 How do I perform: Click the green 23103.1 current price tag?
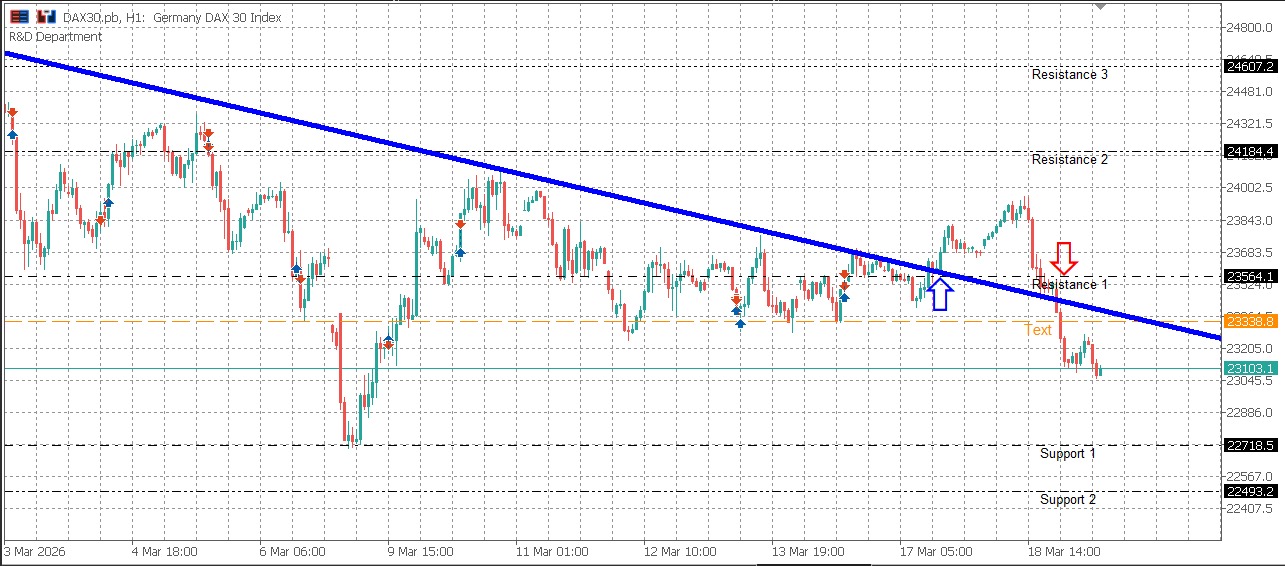click(1249, 369)
